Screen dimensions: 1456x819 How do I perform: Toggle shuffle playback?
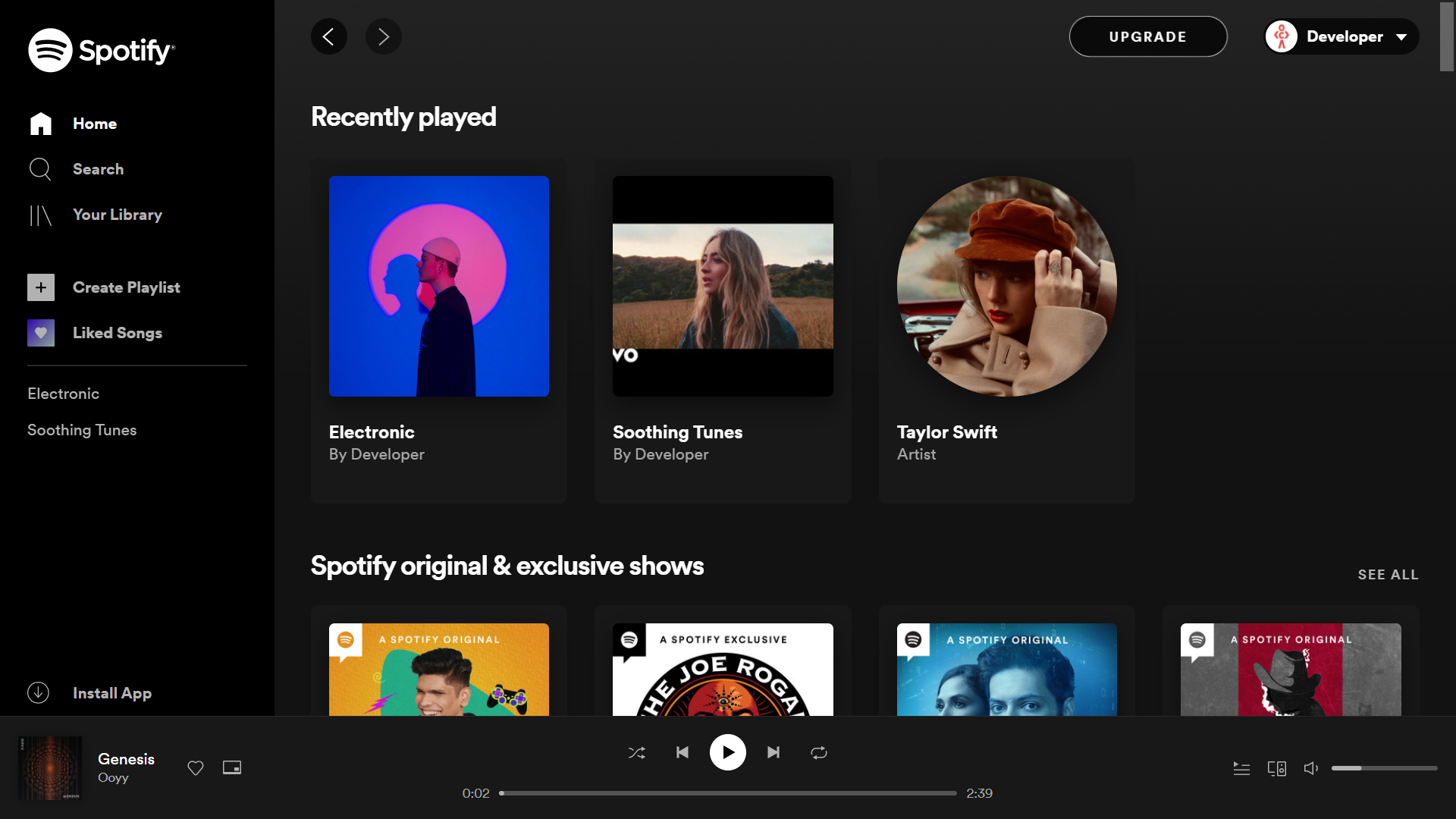pos(637,753)
